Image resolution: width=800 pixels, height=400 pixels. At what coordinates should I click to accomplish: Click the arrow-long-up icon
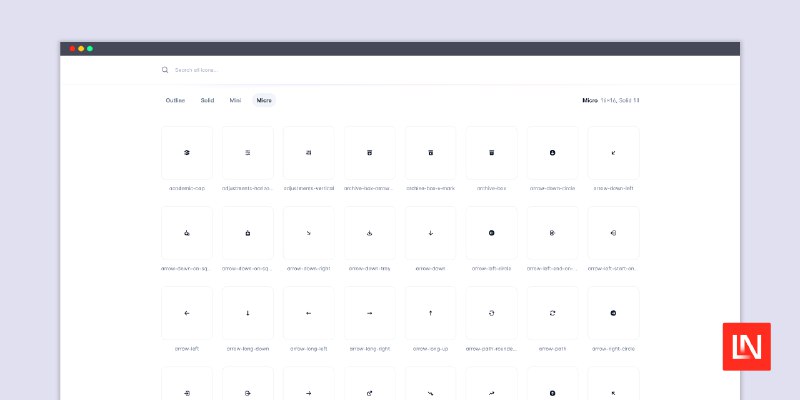tap(431, 313)
